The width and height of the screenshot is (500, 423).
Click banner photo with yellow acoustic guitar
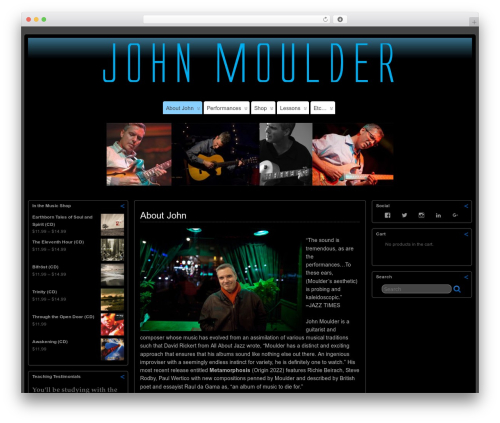point(215,154)
